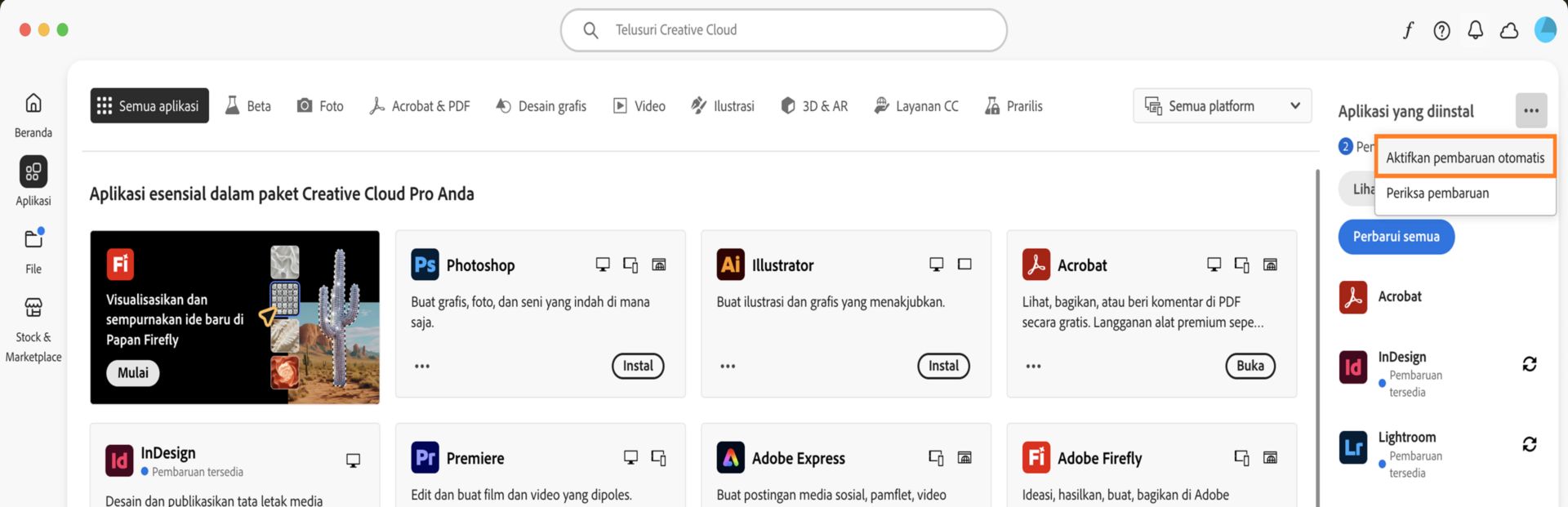This screenshot has height=507, width=1568.
Task: Open Stock & Marketplace in sidebar
Action: tap(33, 308)
